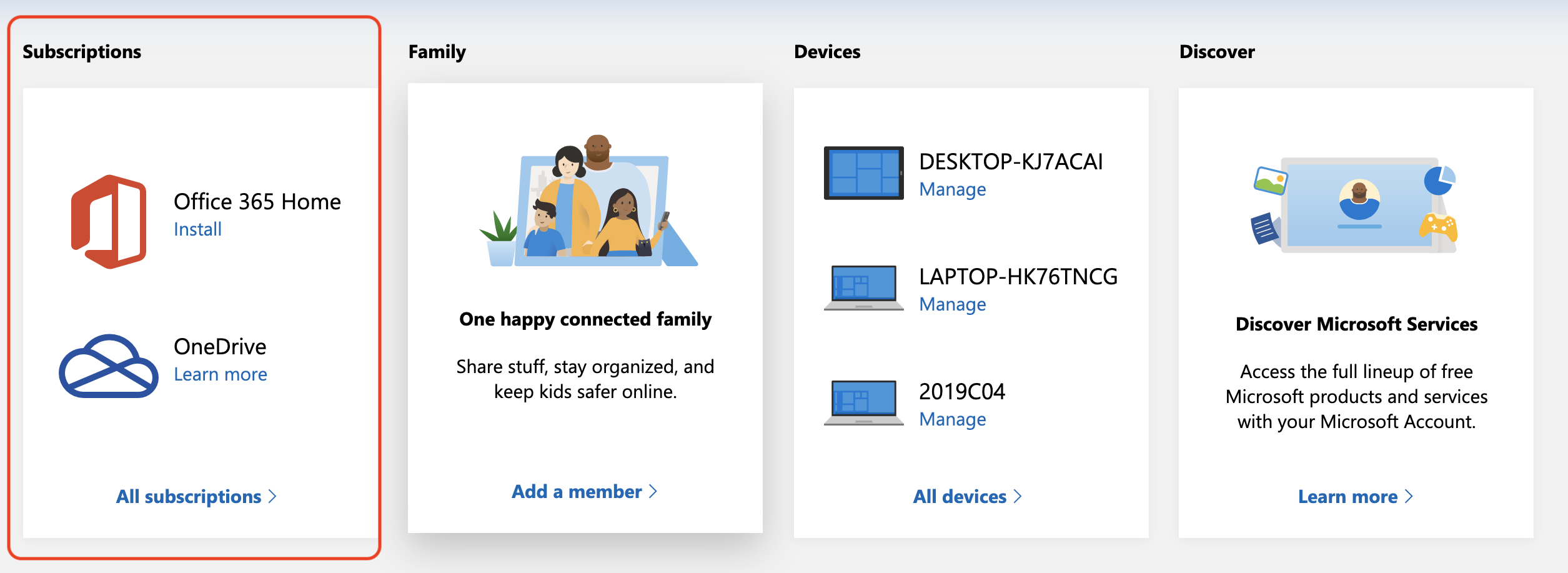This screenshot has width=1568, height=573.
Task: Click the 'Access the full lineup' description
Action: [x=1356, y=397]
